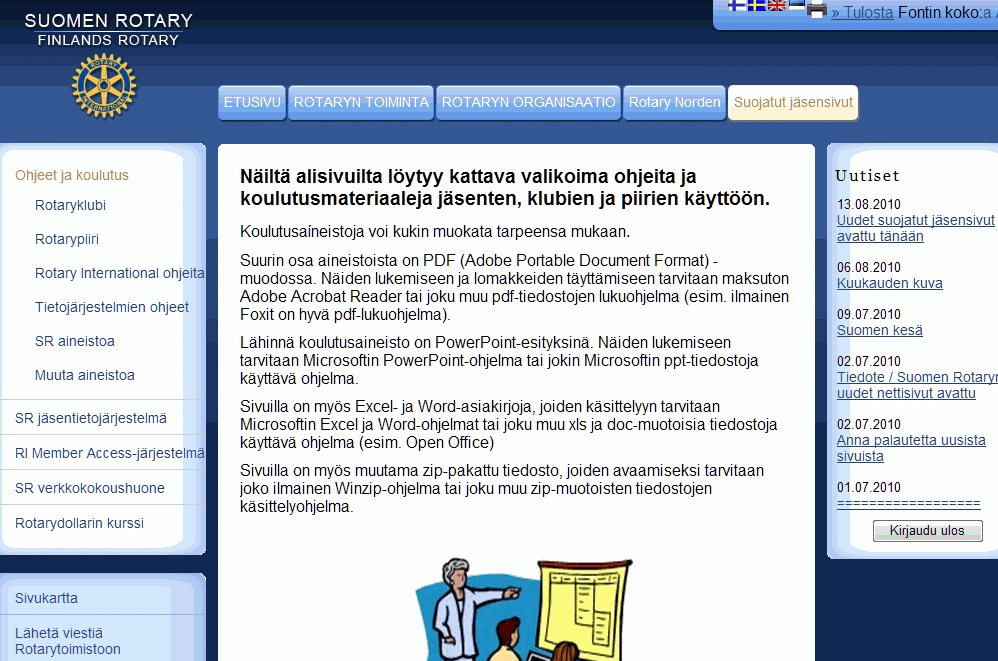
Task: Open Tietojärjestelmien ohjeet sidebar item
Action: click(112, 307)
